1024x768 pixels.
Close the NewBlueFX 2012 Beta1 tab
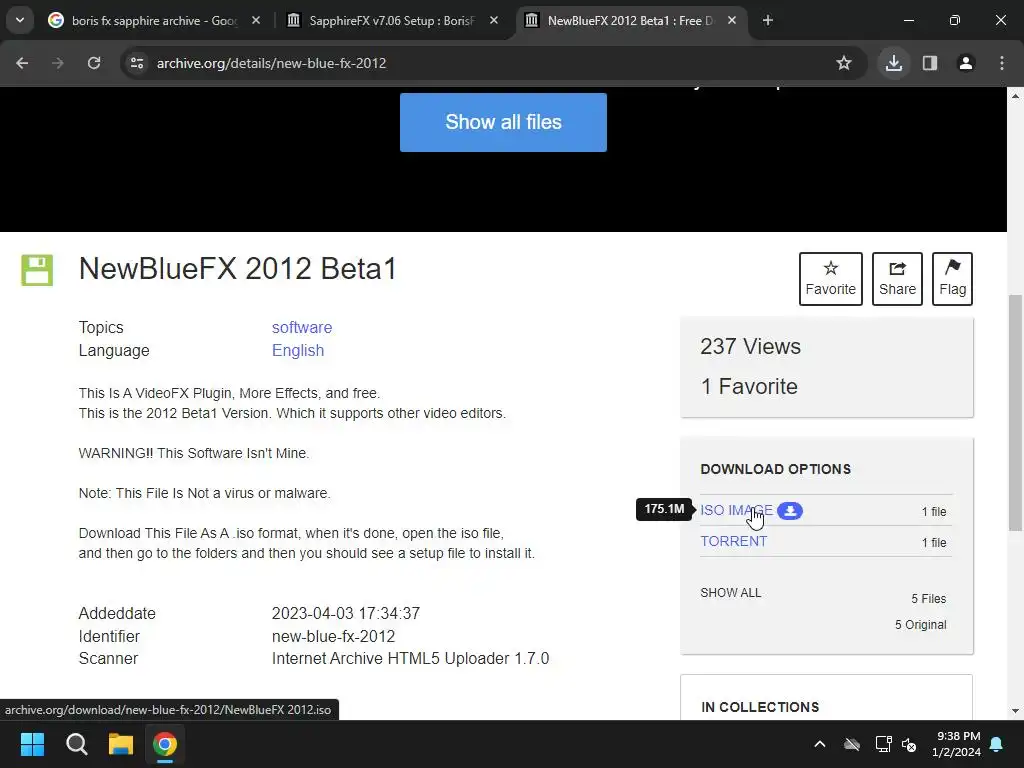click(732, 20)
